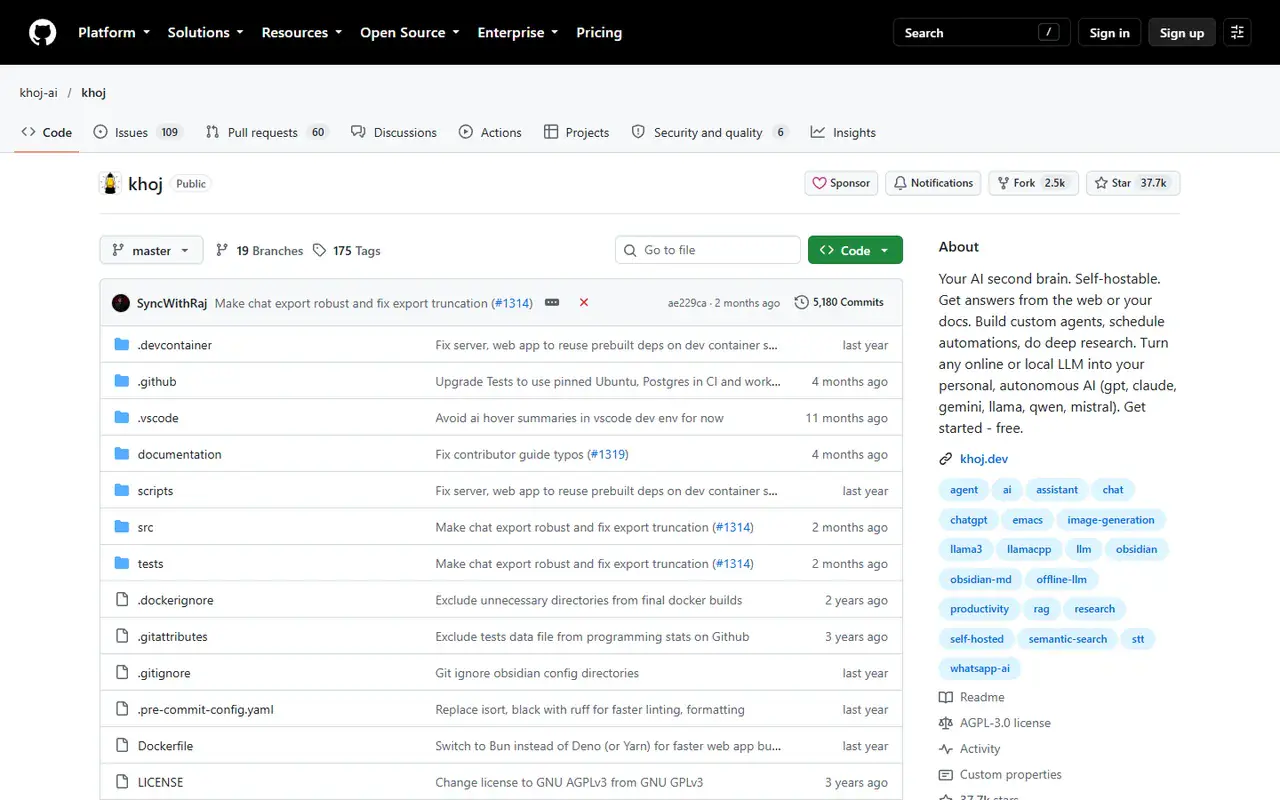Click the Go to file search field
The width and height of the screenshot is (1280, 800).
(x=708, y=250)
